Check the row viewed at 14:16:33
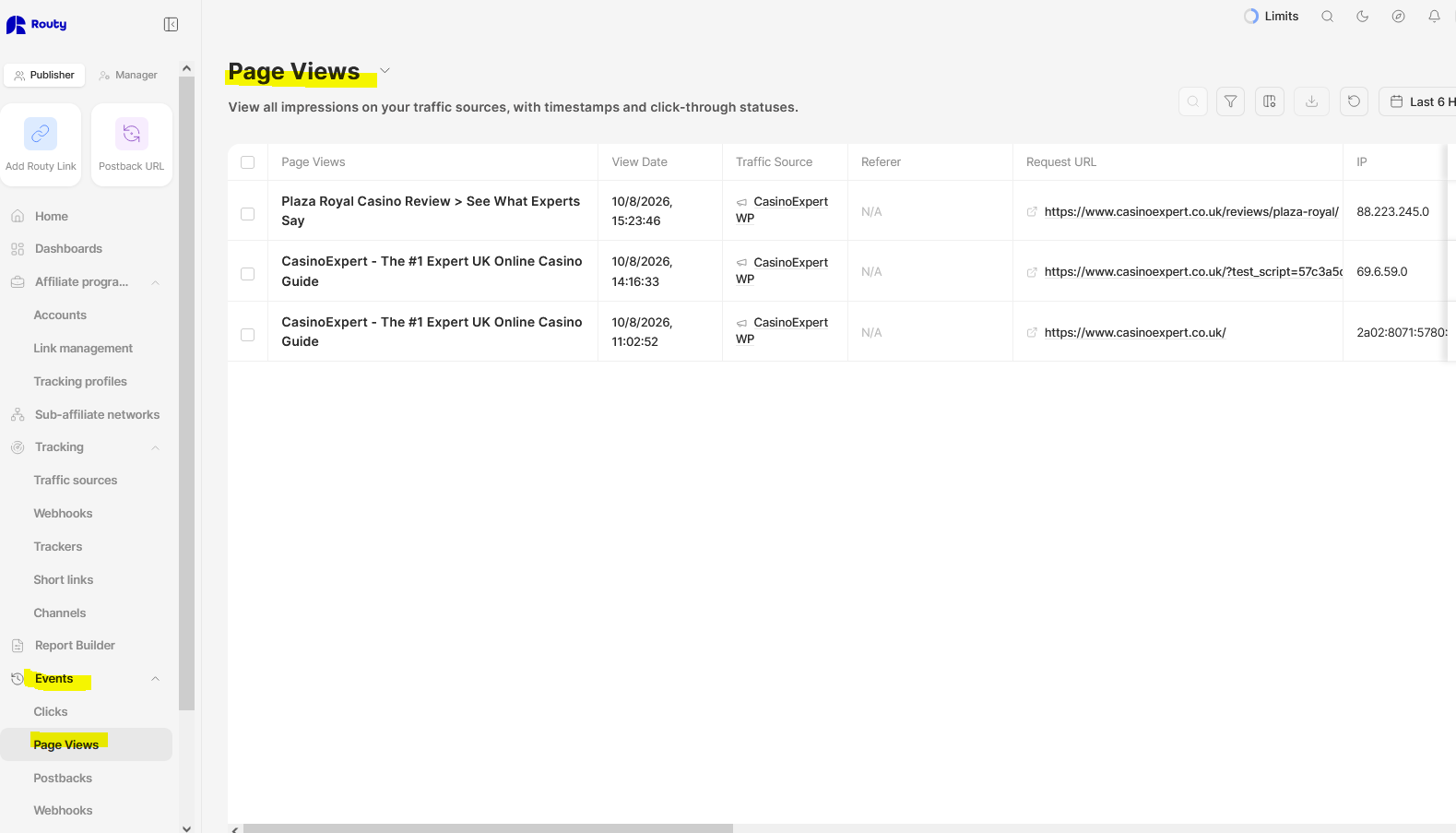Viewport: 1456px width, 833px height. coord(247,274)
